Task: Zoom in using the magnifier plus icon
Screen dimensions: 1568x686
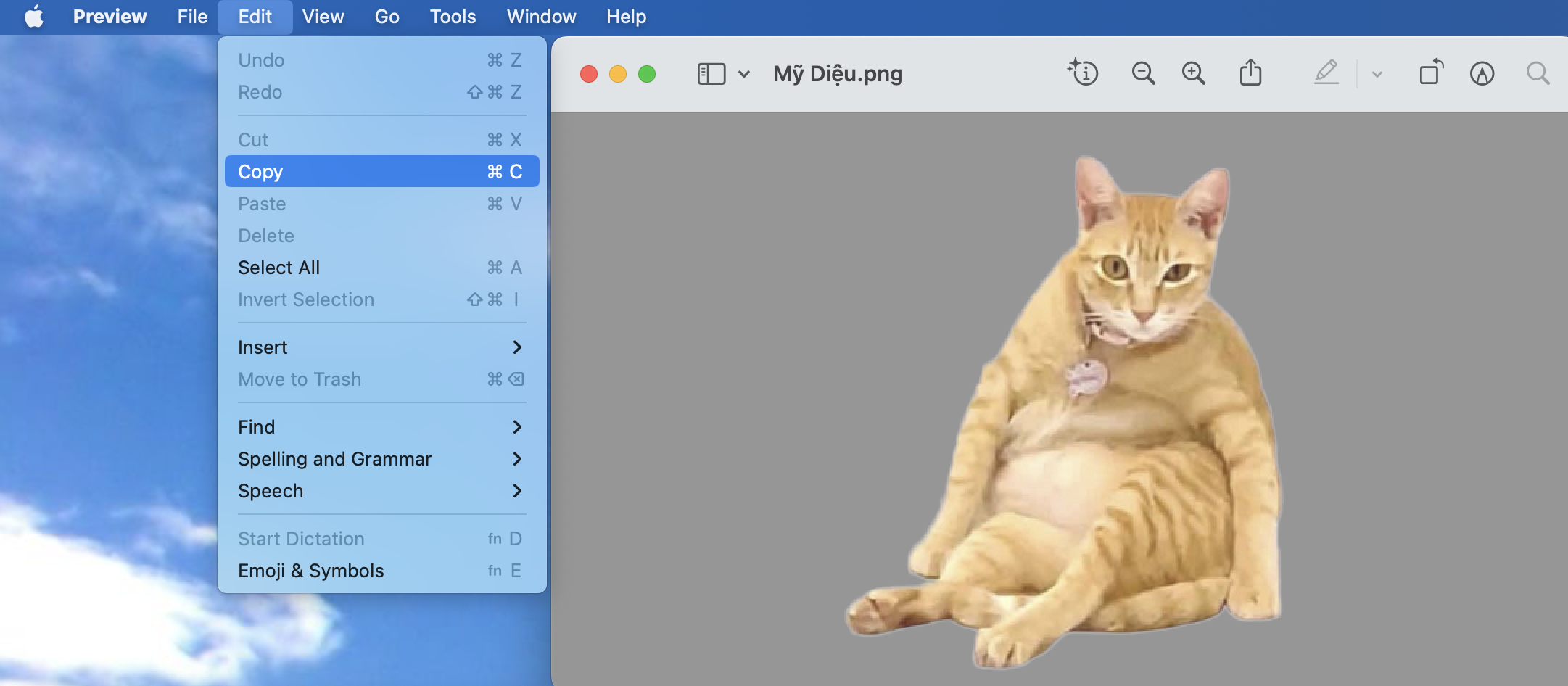Action: pyautogui.click(x=1193, y=73)
